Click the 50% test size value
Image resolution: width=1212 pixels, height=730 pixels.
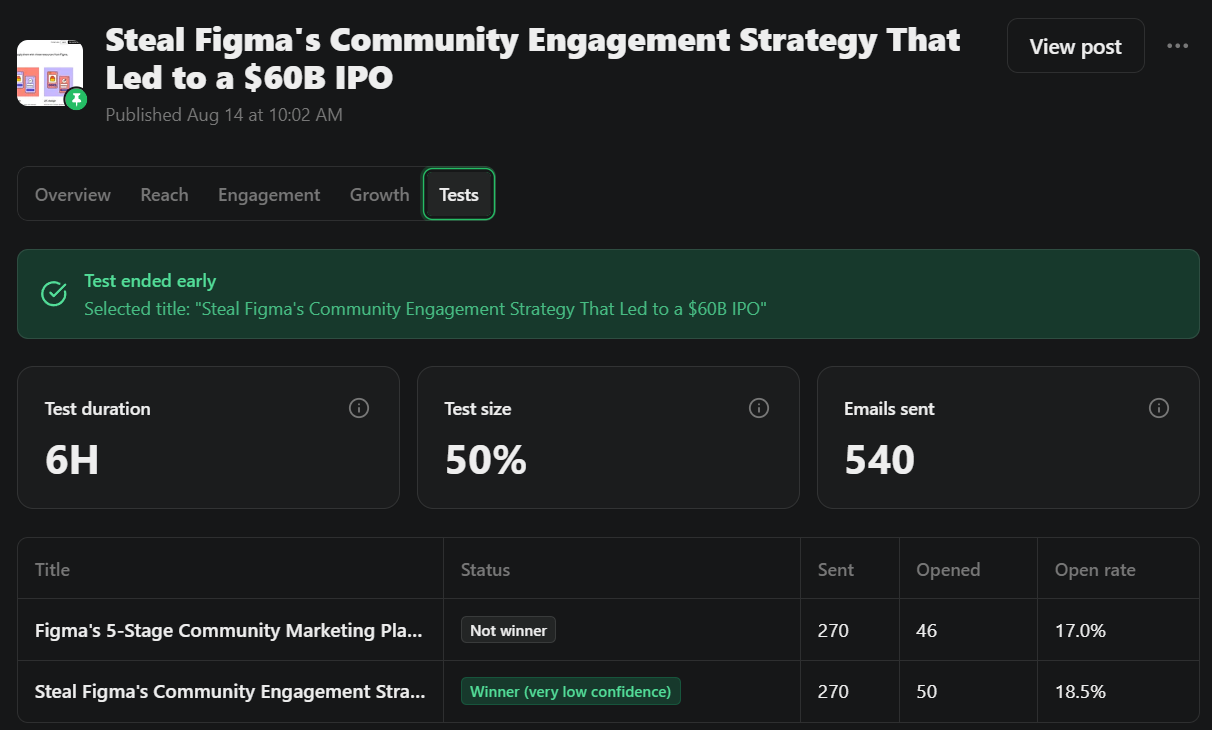(x=486, y=460)
